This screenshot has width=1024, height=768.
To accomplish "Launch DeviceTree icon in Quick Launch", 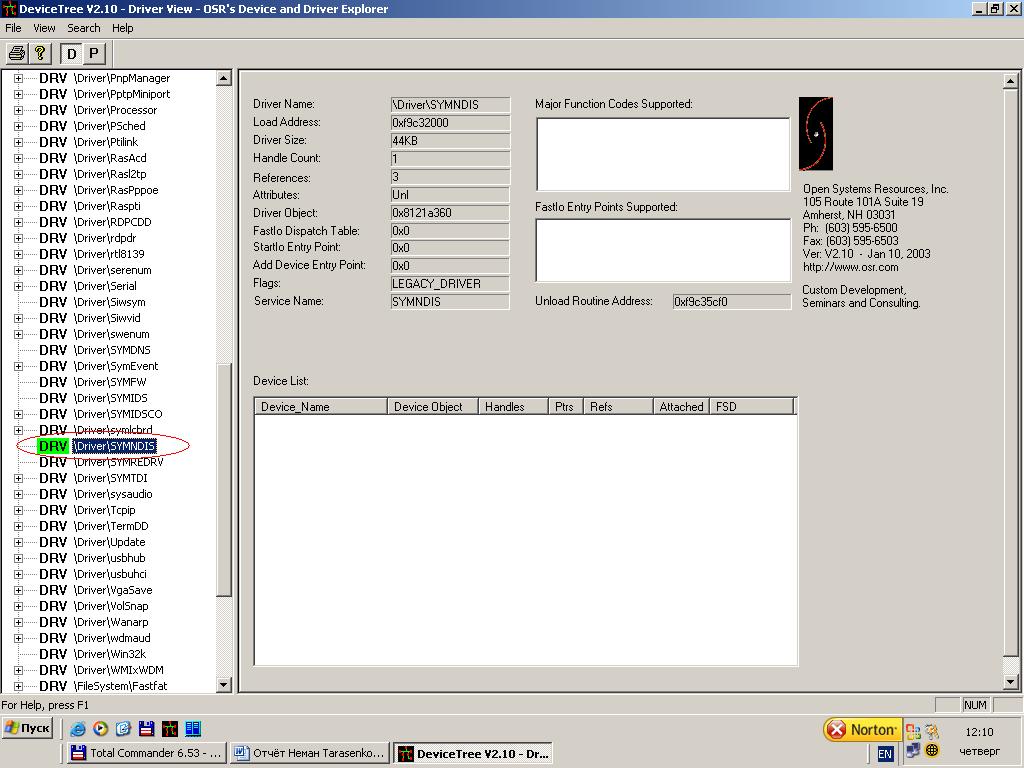I will point(170,728).
